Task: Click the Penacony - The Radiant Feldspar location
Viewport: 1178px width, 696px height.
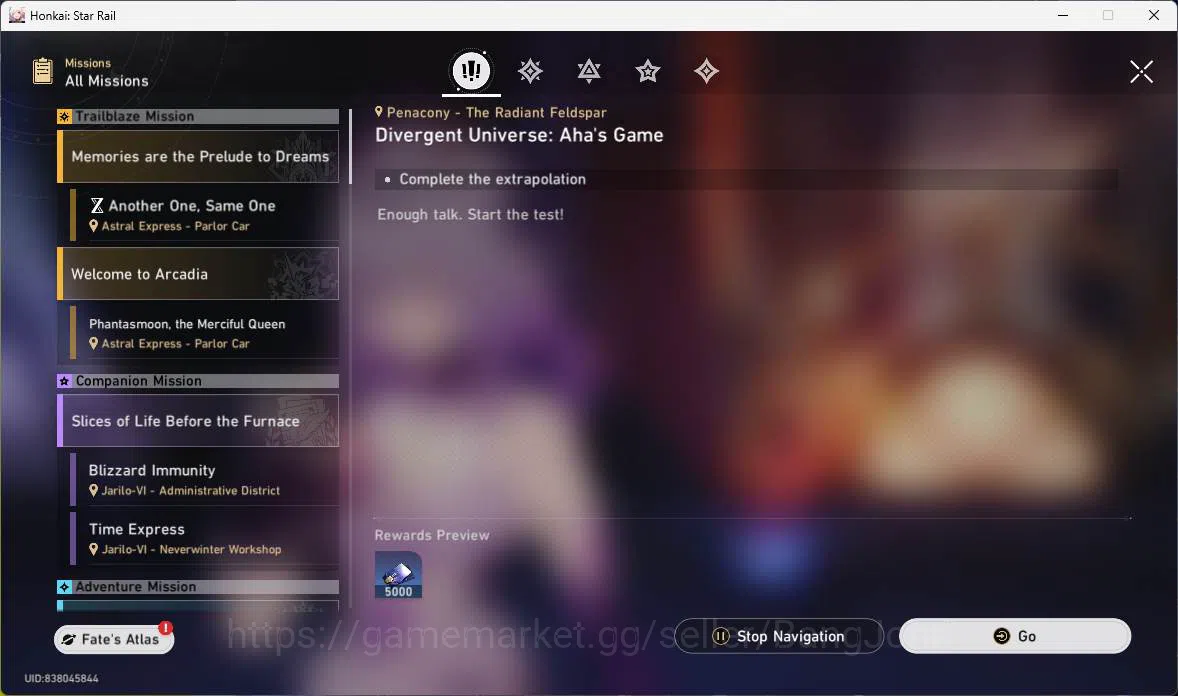Action: click(x=497, y=113)
